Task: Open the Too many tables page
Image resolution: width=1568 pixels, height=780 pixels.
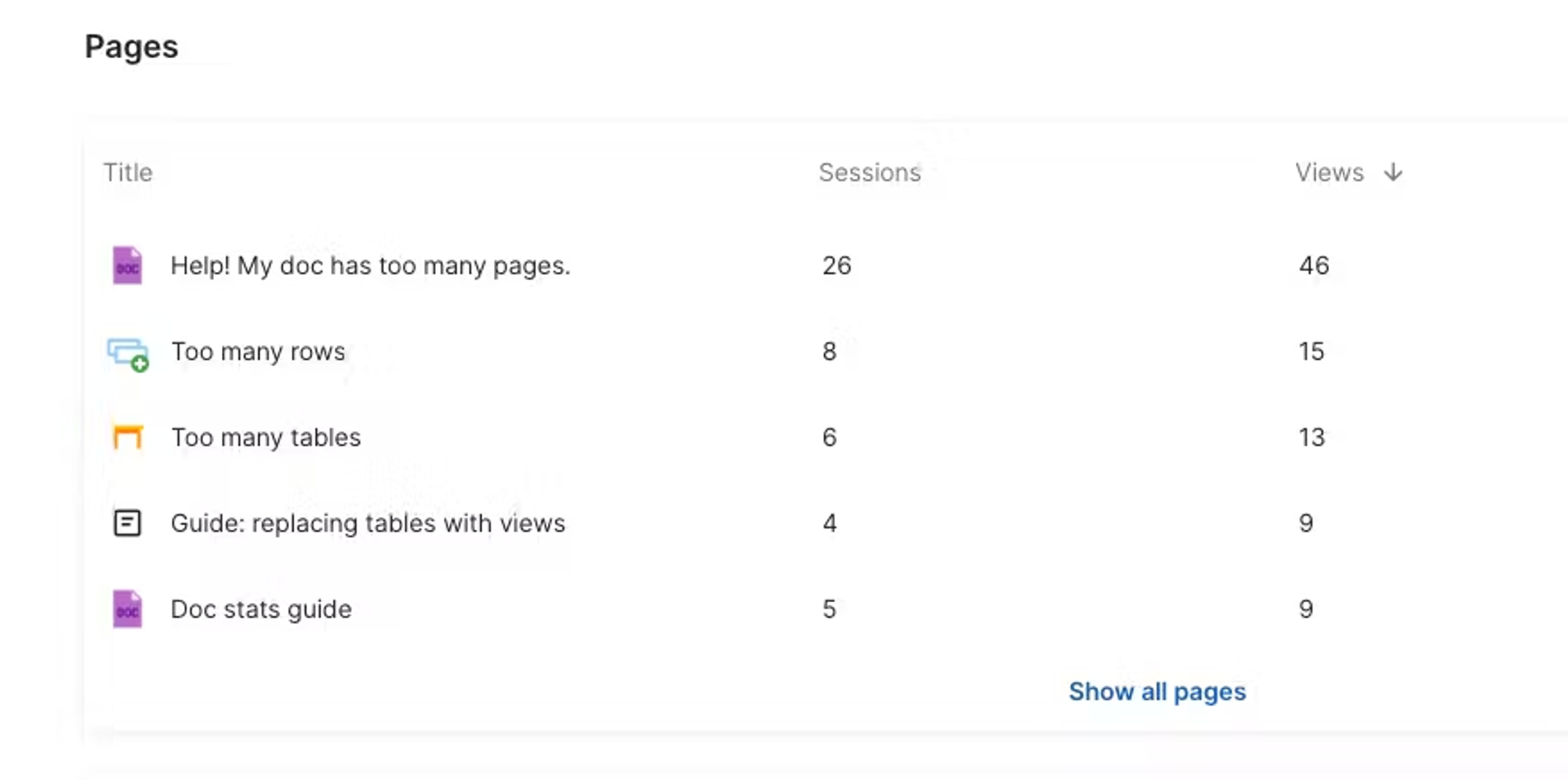Action: [x=266, y=437]
